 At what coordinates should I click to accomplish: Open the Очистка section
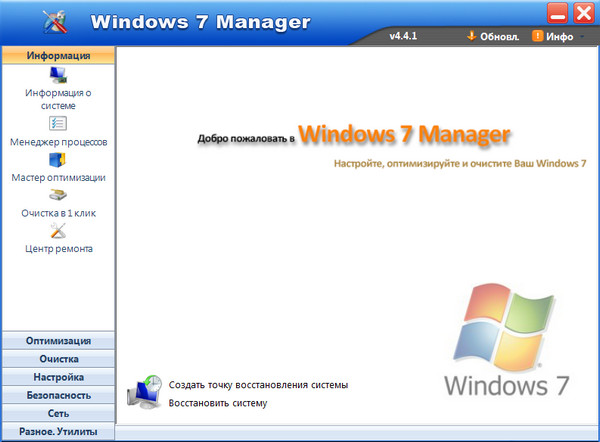click(58, 359)
